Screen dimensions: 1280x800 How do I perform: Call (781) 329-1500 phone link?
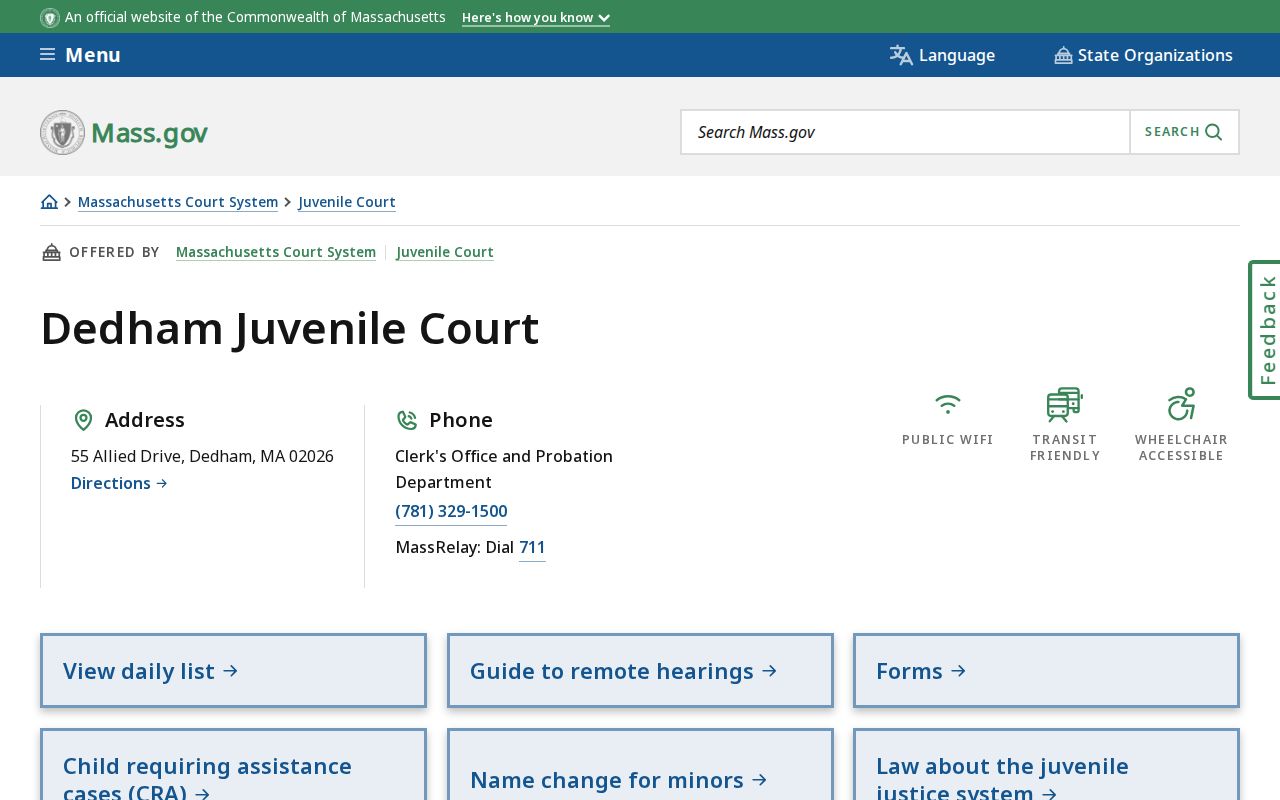pos(451,511)
